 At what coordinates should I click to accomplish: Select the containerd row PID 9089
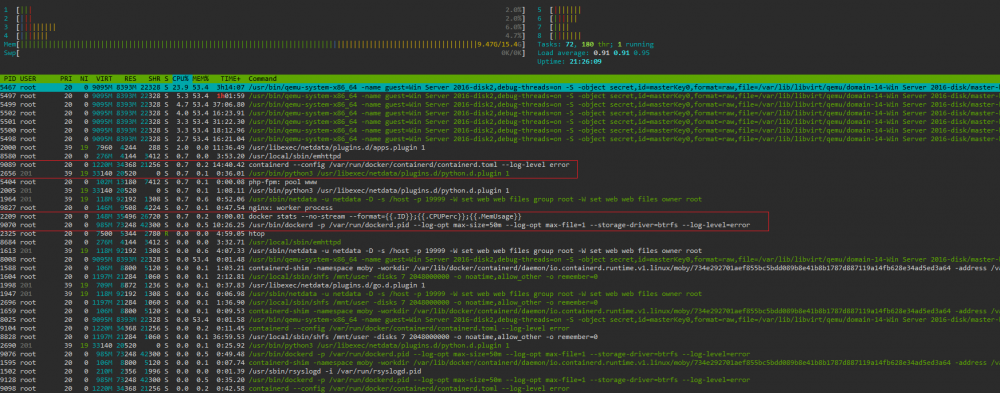[x=500, y=164]
